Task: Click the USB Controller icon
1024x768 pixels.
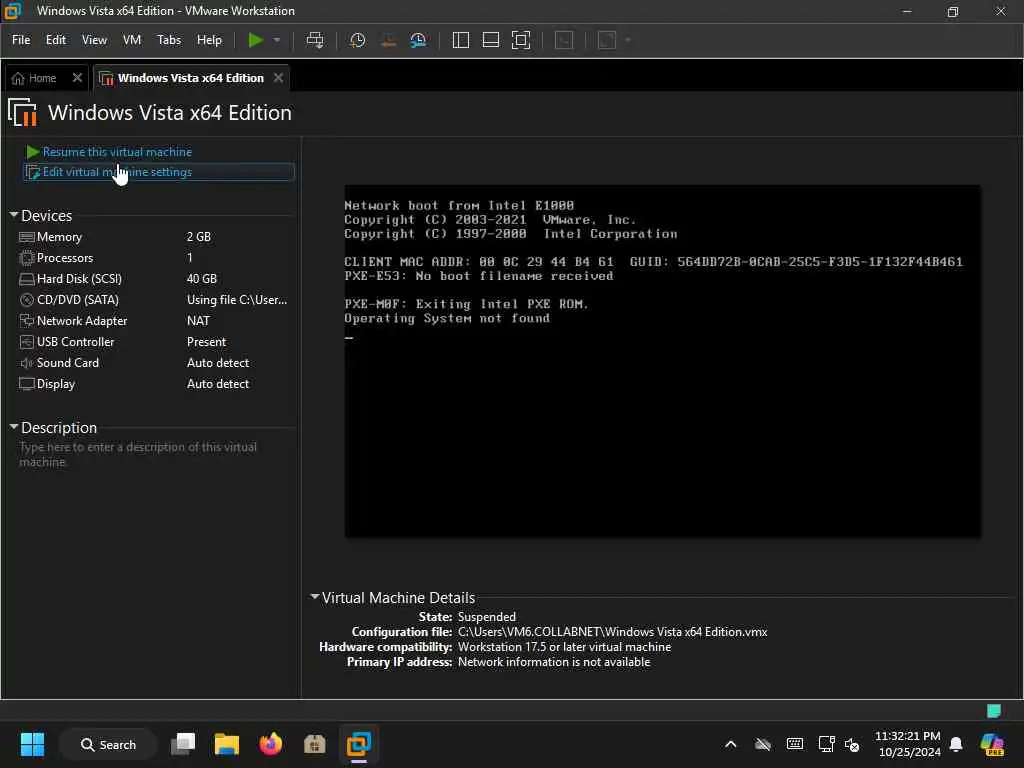Action: pyautogui.click(x=27, y=342)
